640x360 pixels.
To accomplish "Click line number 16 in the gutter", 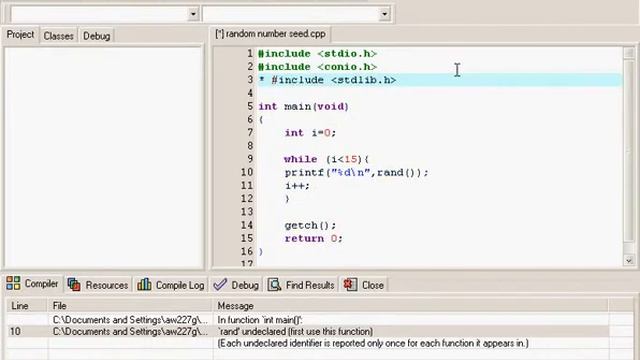I will [247, 251].
